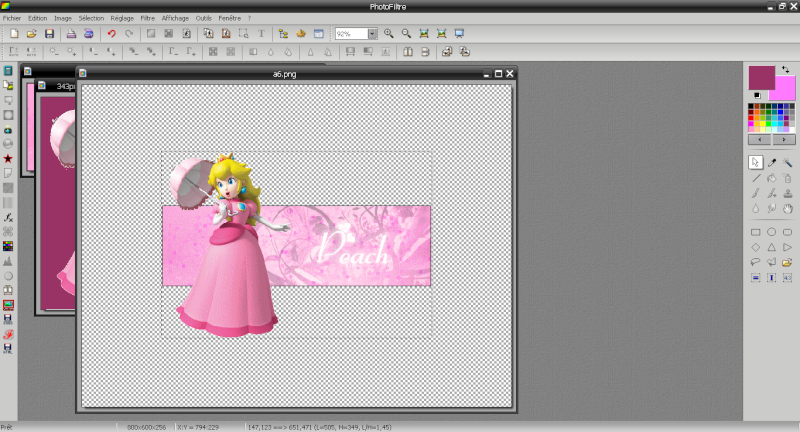Pick white from the color palette grid
The width and height of the screenshot is (800, 432).
point(792,130)
